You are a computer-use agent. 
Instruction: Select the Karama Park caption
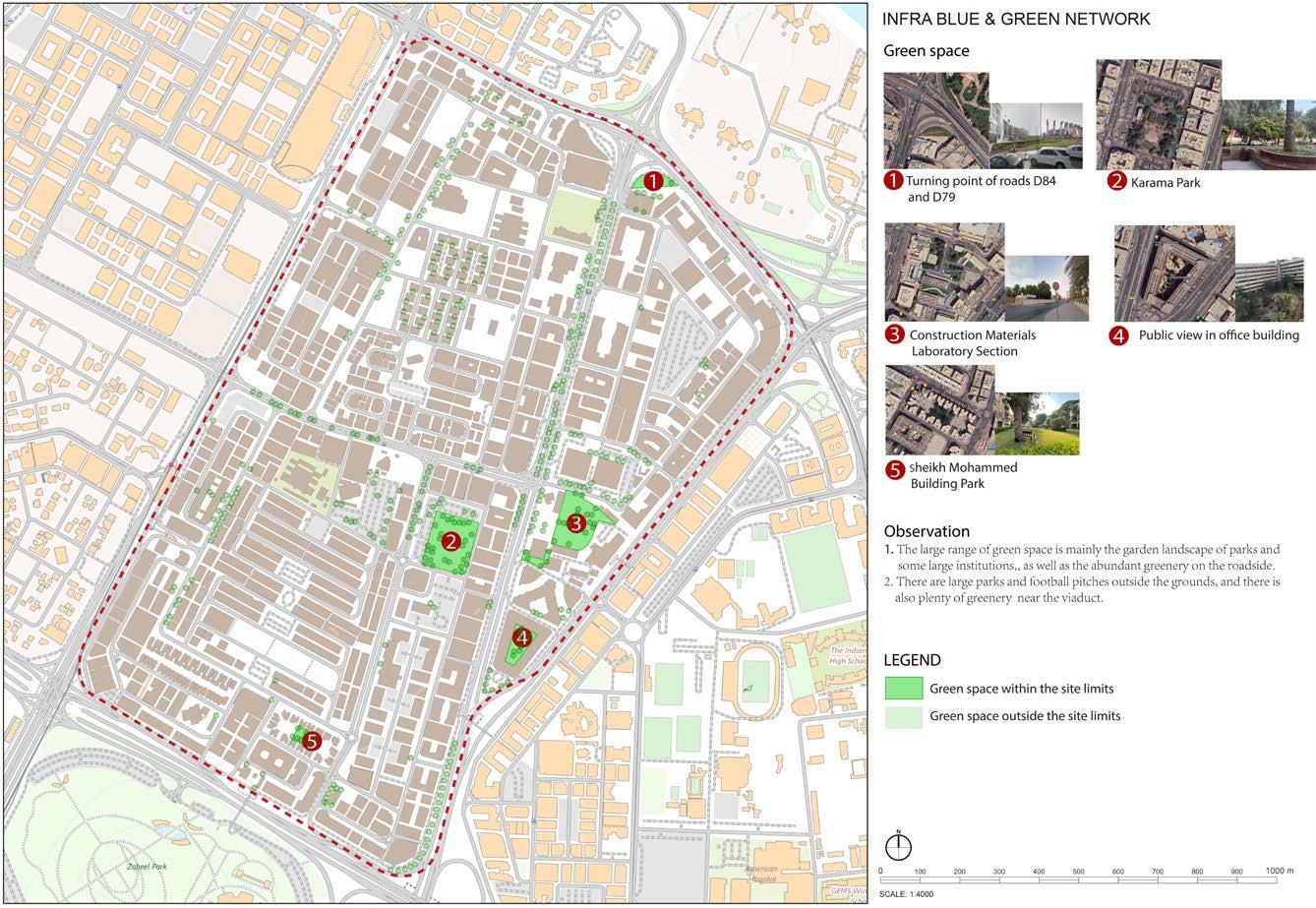(1166, 182)
